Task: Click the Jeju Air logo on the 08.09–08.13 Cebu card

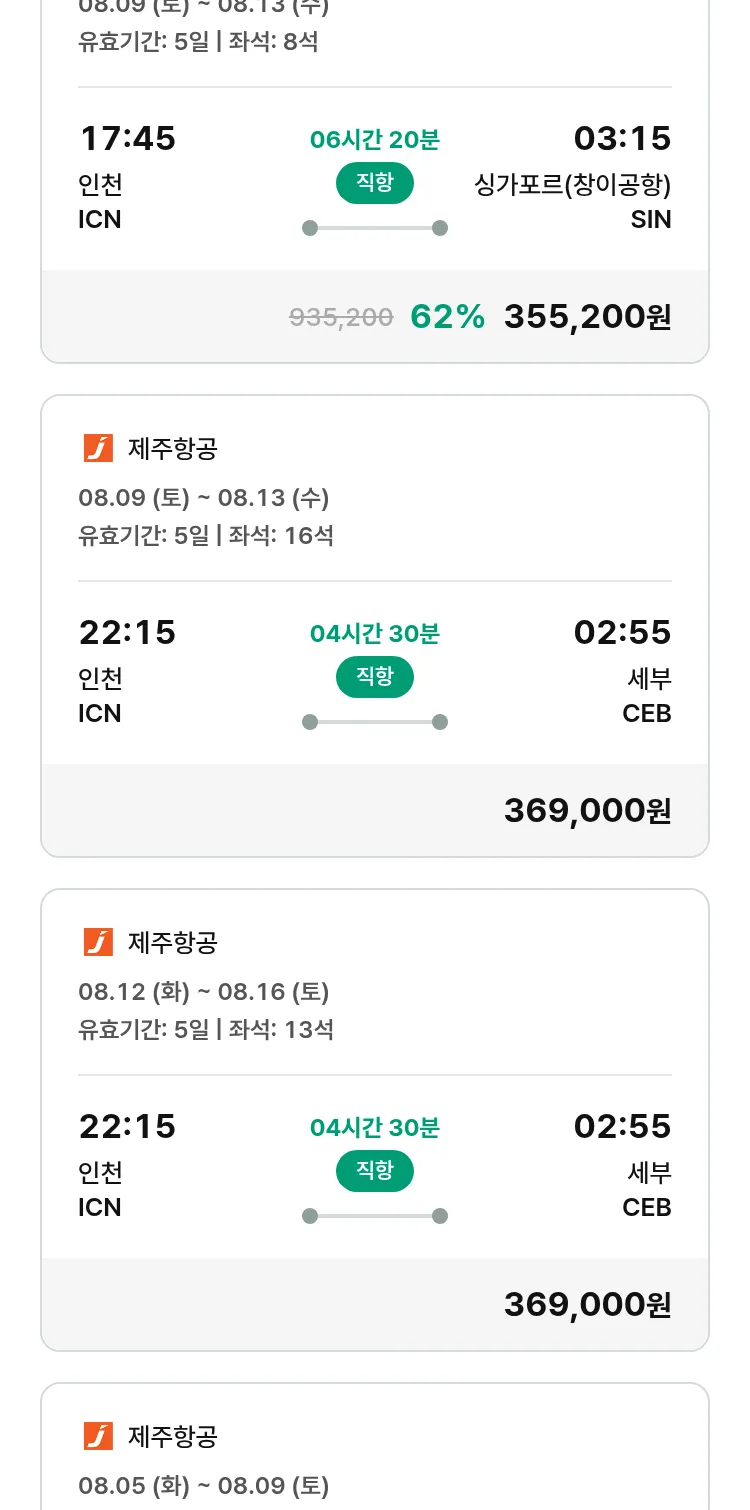Action: pyautogui.click(x=98, y=449)
